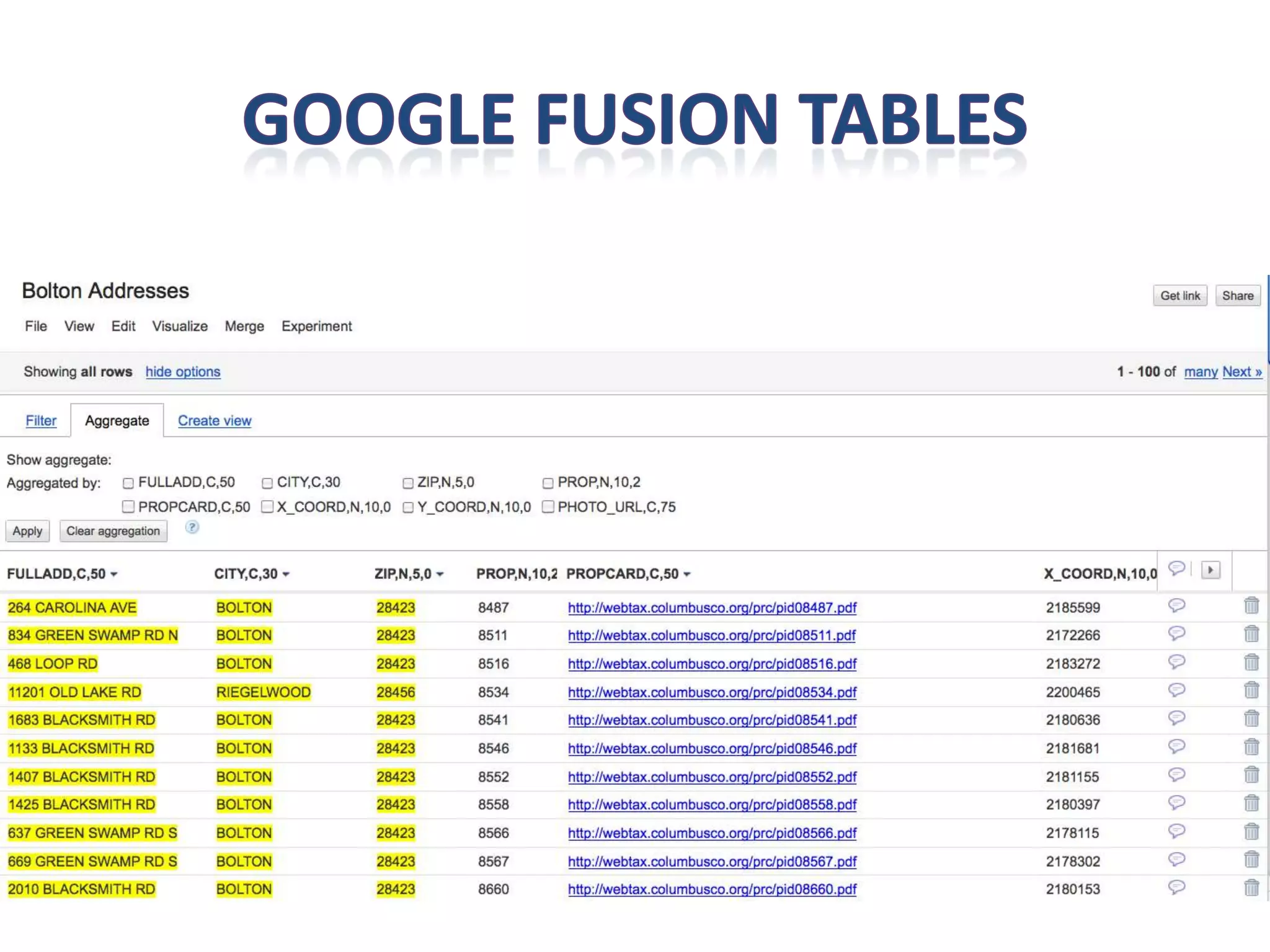Image resolution: width=1270 pixels, height=952 pixels.
Task: Open comments for 834 GREEN SWAMP RD N row
Action: (1176, 633)
